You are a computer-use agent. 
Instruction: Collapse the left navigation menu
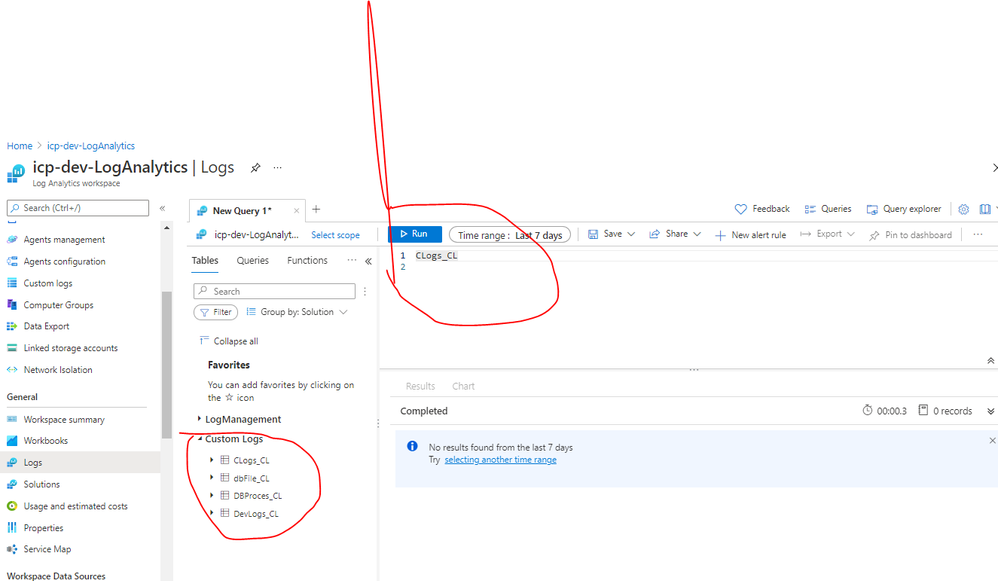coord(162,208)
